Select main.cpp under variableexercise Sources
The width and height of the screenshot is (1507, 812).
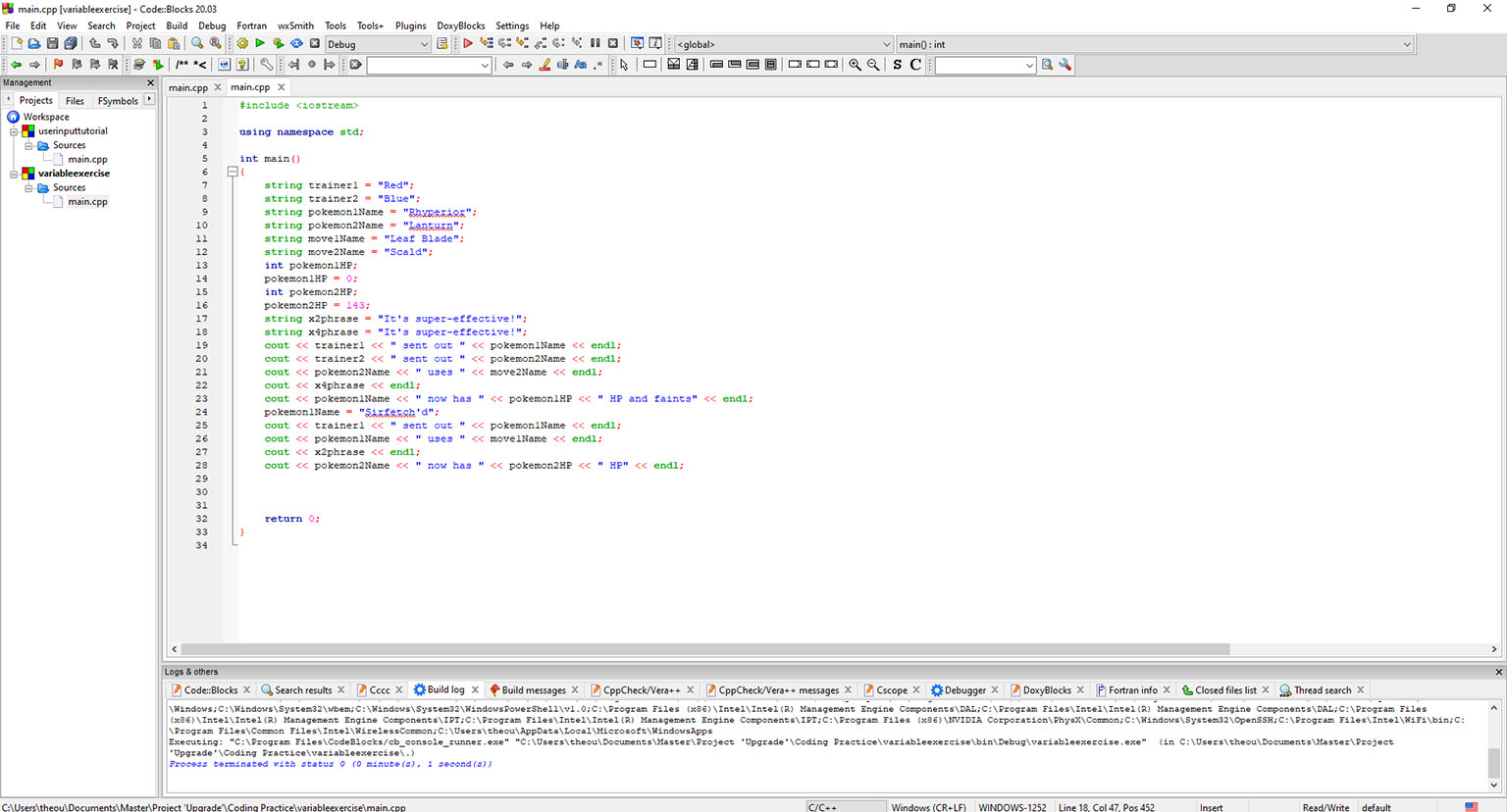pyautogui.click(x=87, y=202)
